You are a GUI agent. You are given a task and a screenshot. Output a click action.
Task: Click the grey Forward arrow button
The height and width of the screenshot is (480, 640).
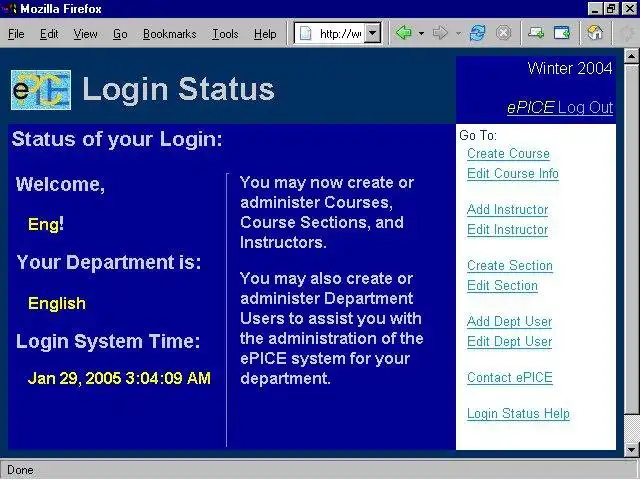[x=440, y=33]
